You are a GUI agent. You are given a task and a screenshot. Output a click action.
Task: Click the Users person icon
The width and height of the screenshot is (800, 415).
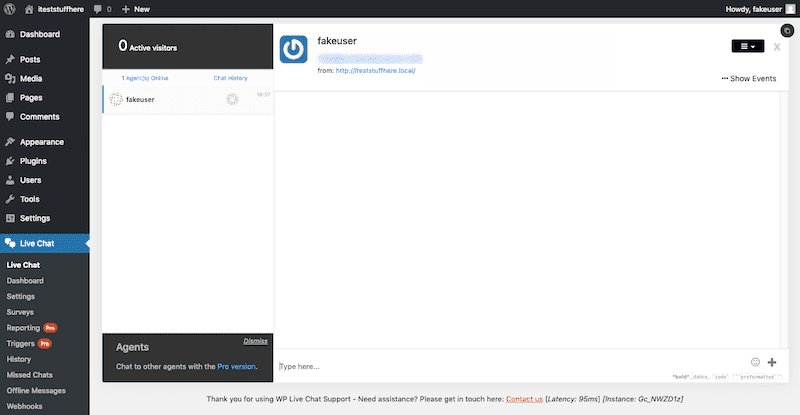pyautogui.click(x=10, y=180)
